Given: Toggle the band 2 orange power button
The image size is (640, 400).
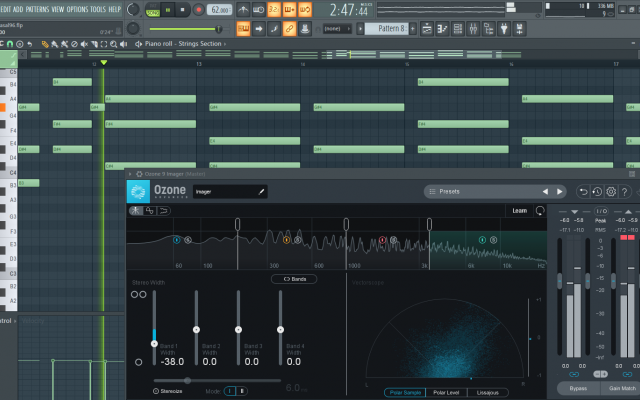Looking at the screenshot, I should (287, 240).
